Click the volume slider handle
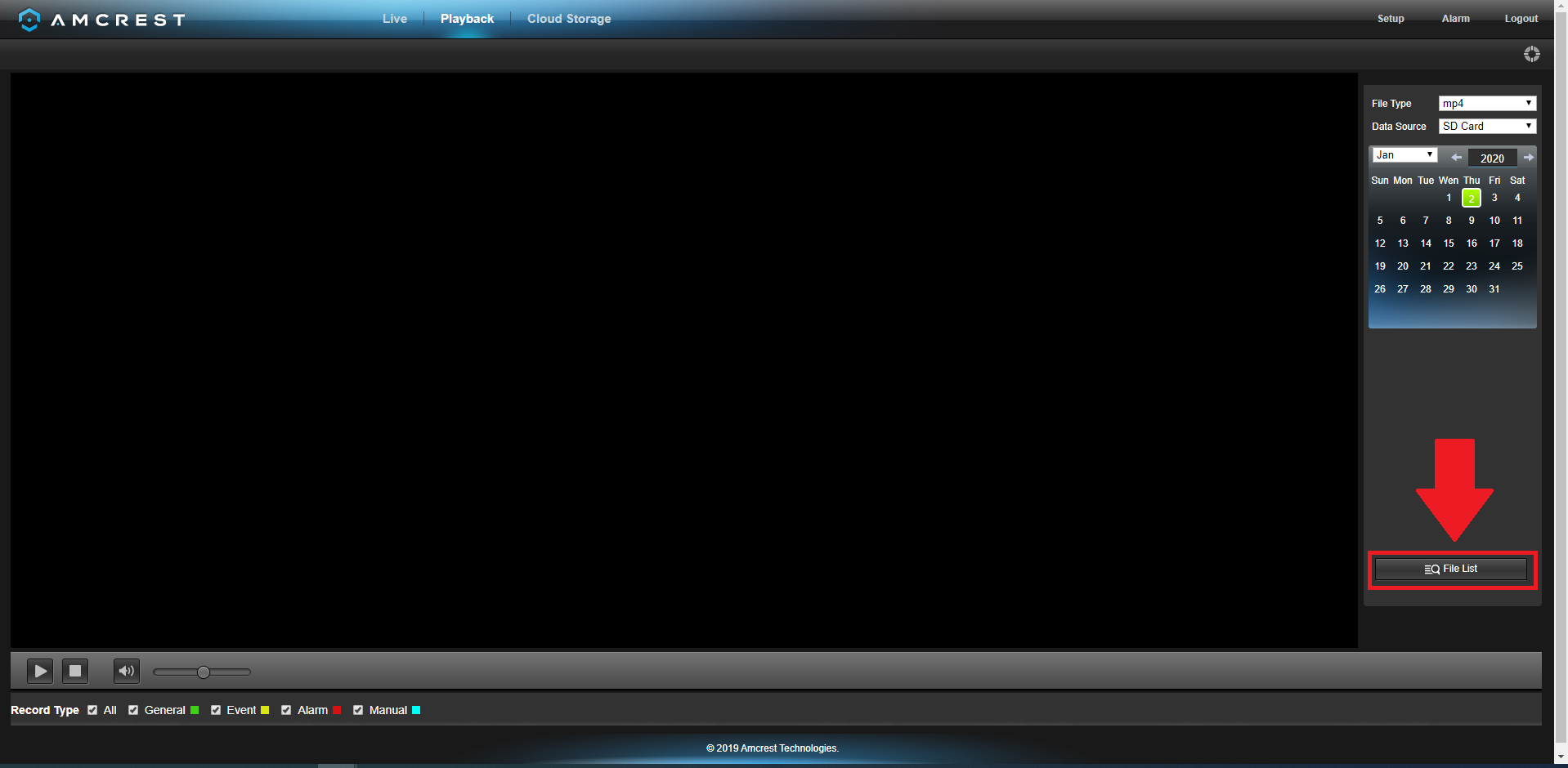This screenshot has height=768, width=1568. [204, 672]
